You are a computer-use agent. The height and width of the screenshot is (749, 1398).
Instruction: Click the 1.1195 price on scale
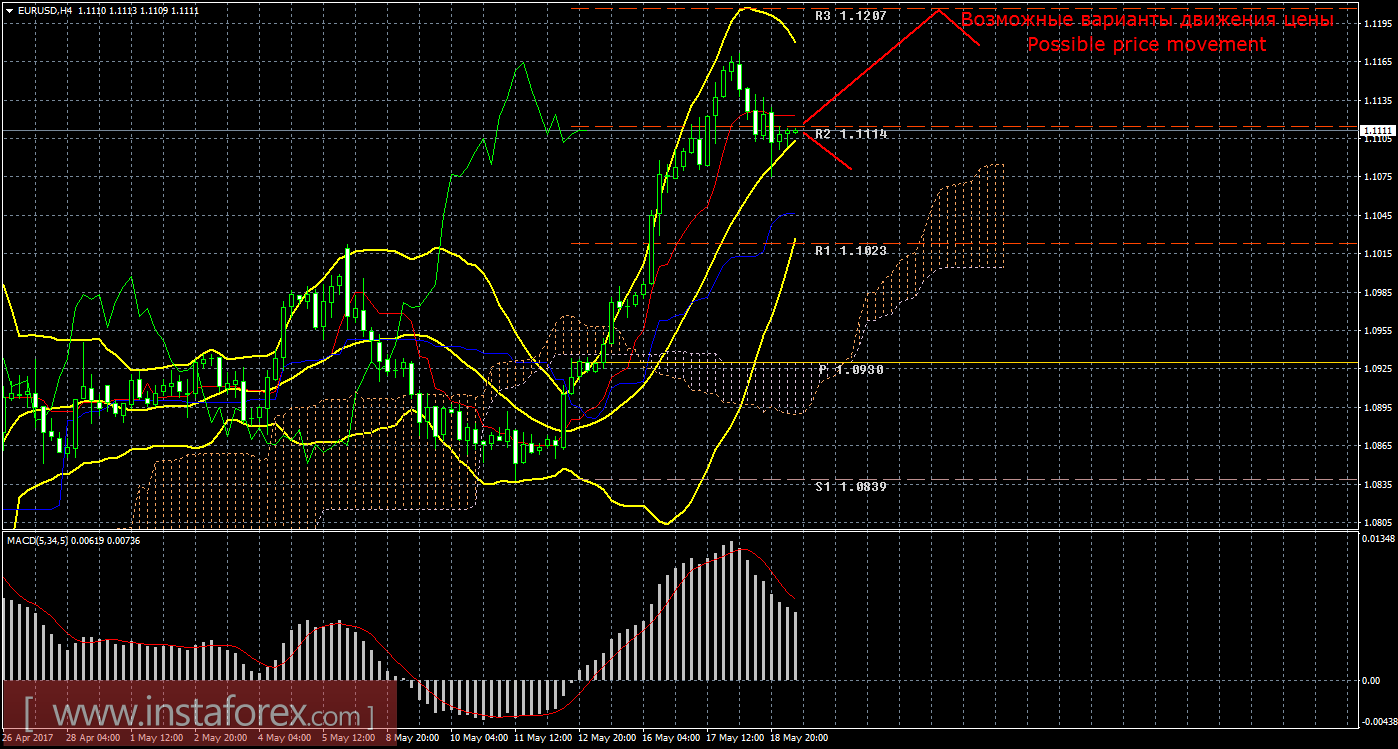point(1376,24)
